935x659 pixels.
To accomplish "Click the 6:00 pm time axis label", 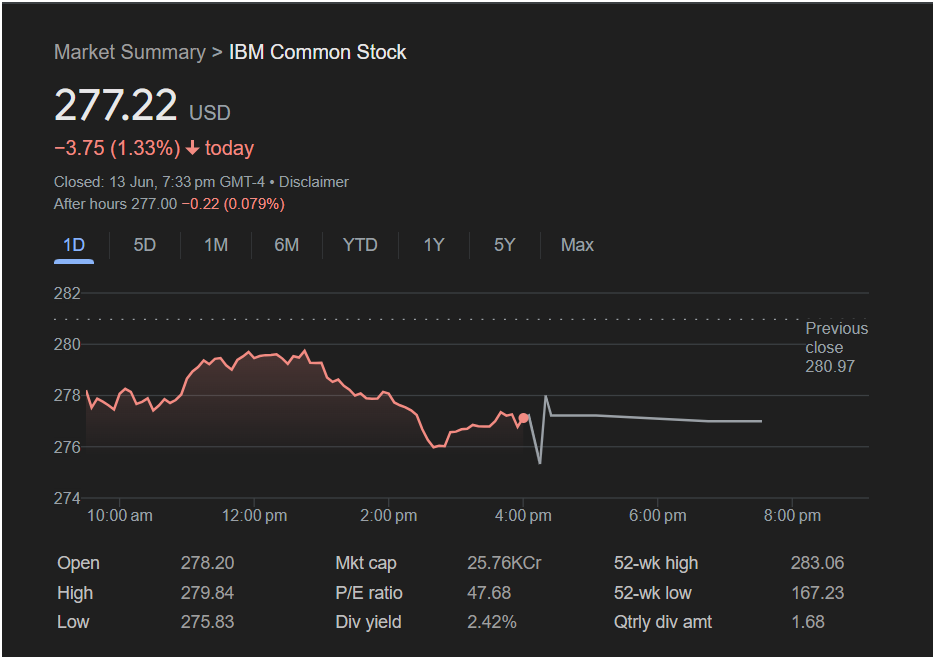I will click(x=658, y=515).
